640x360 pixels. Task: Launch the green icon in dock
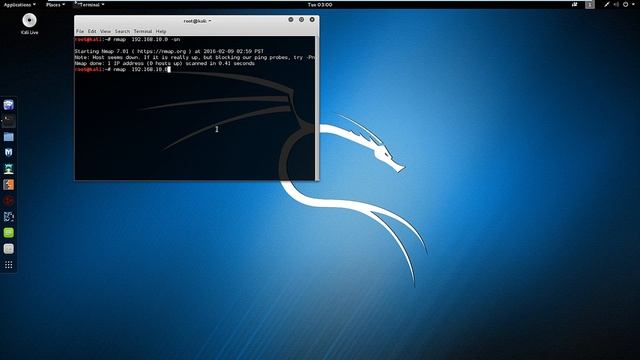coord(9,233)
